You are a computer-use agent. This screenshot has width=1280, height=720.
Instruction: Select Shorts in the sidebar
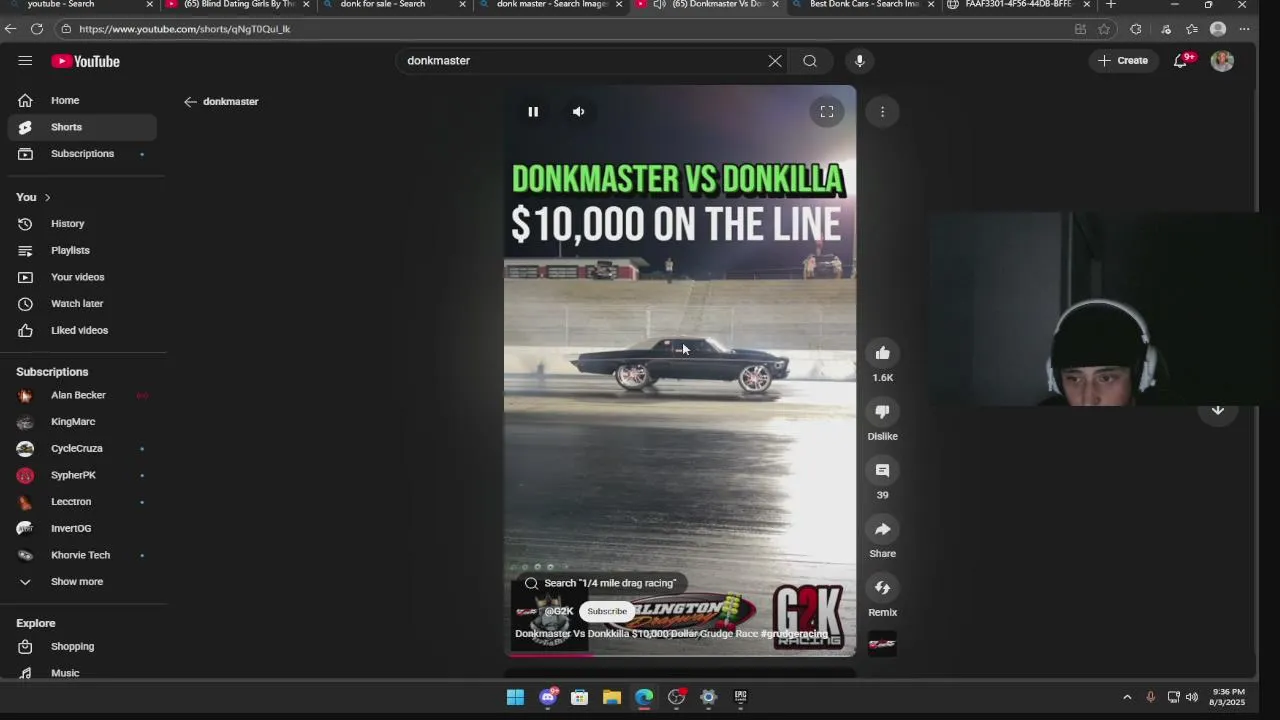(82, 127)
